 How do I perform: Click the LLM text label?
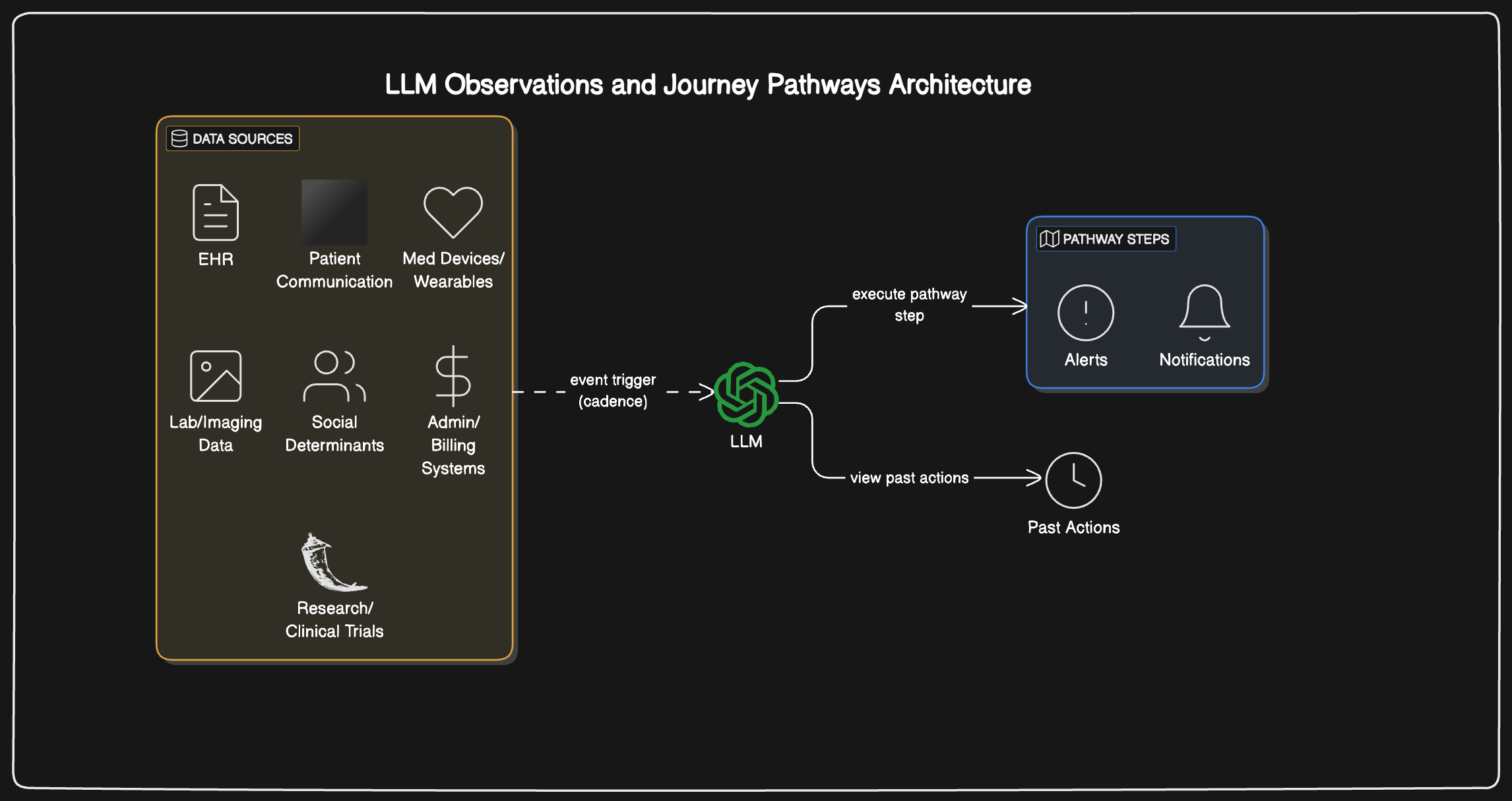point(746,441)
